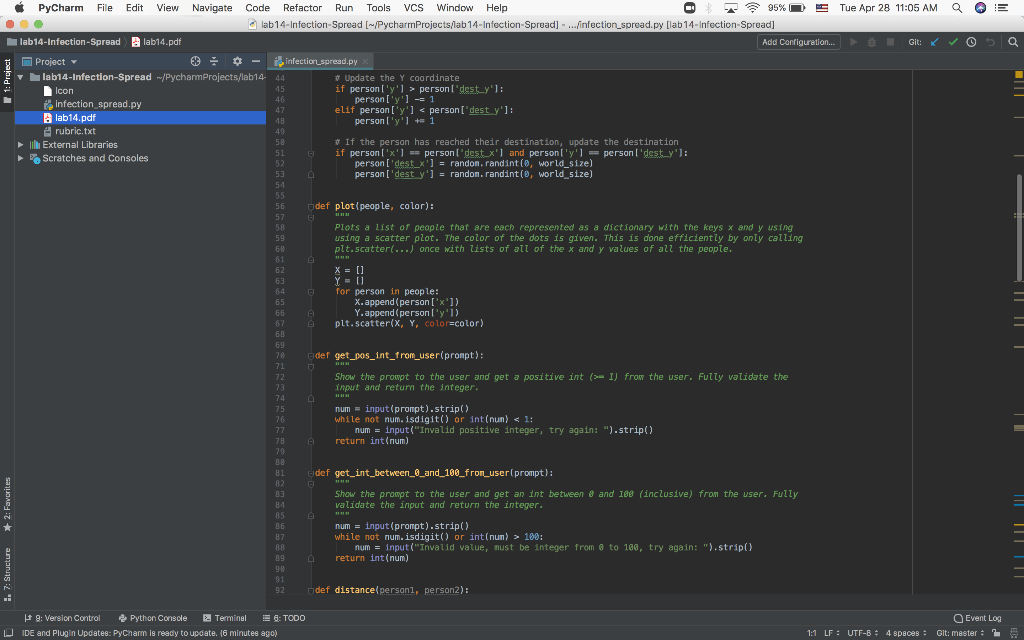
Task: Start debugging with the bug icon
Action: click(x=872, y=42)
